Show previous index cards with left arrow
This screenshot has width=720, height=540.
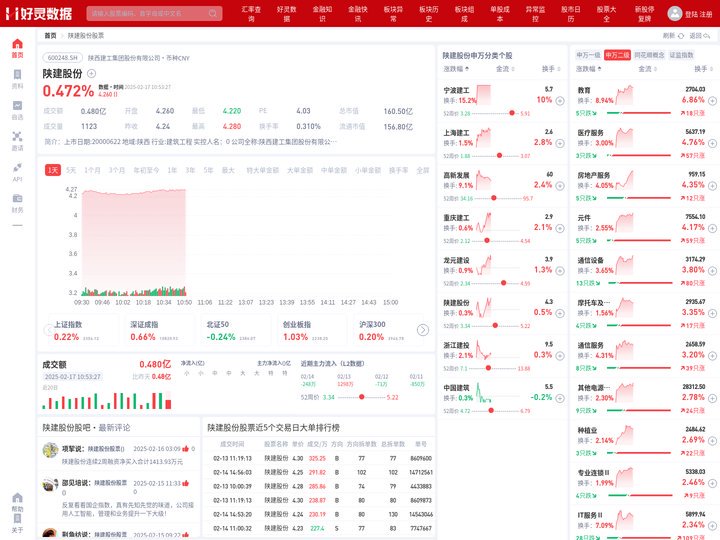(x=48, y=330)
